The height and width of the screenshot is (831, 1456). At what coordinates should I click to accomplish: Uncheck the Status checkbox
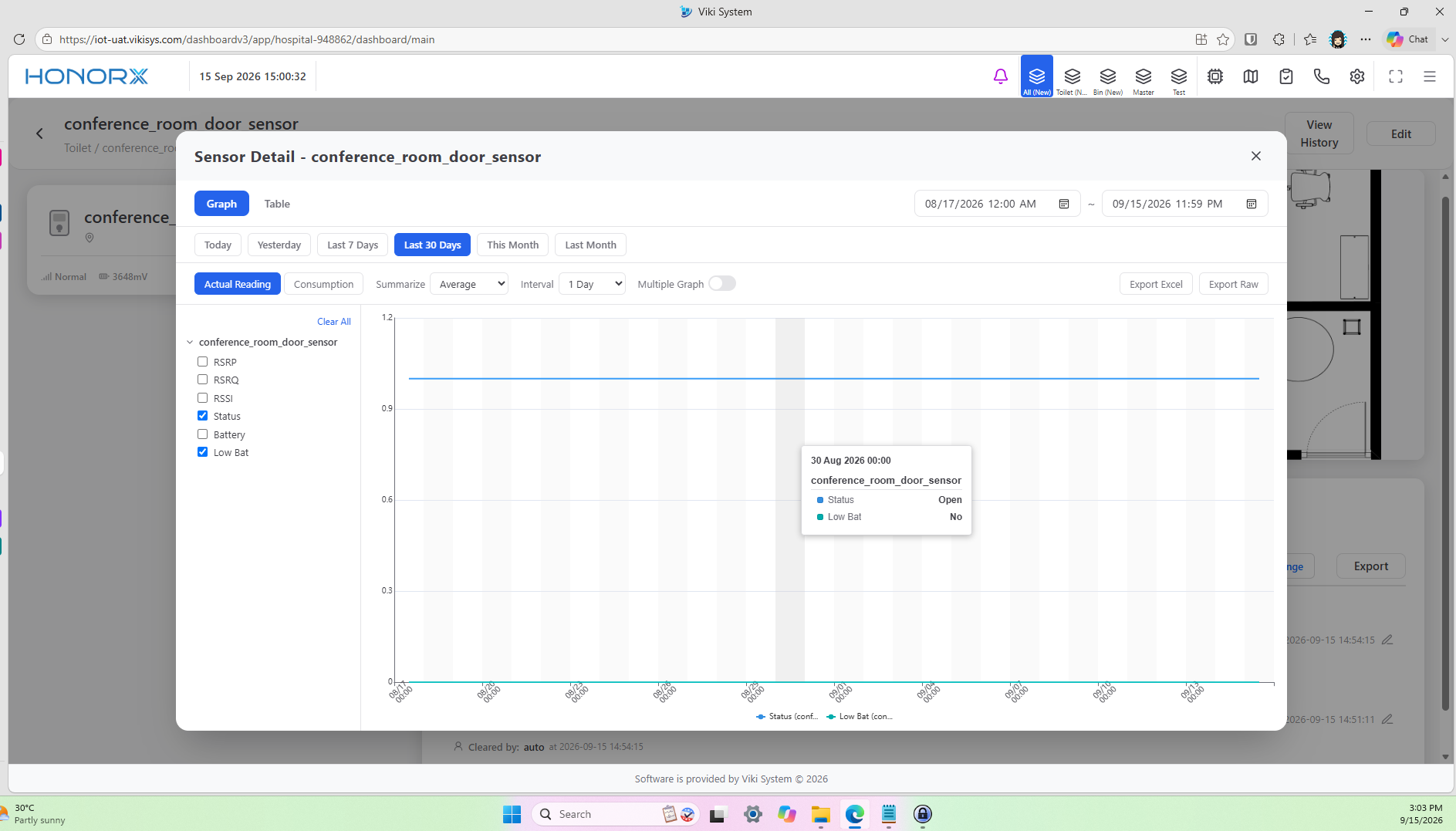(203, 415)
